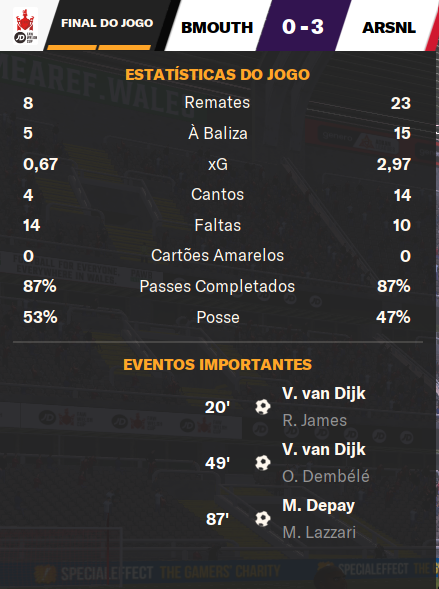This screenshot has width=439, height=589.
Task: Click the BMOUTH team name
Action: (217, 28)
